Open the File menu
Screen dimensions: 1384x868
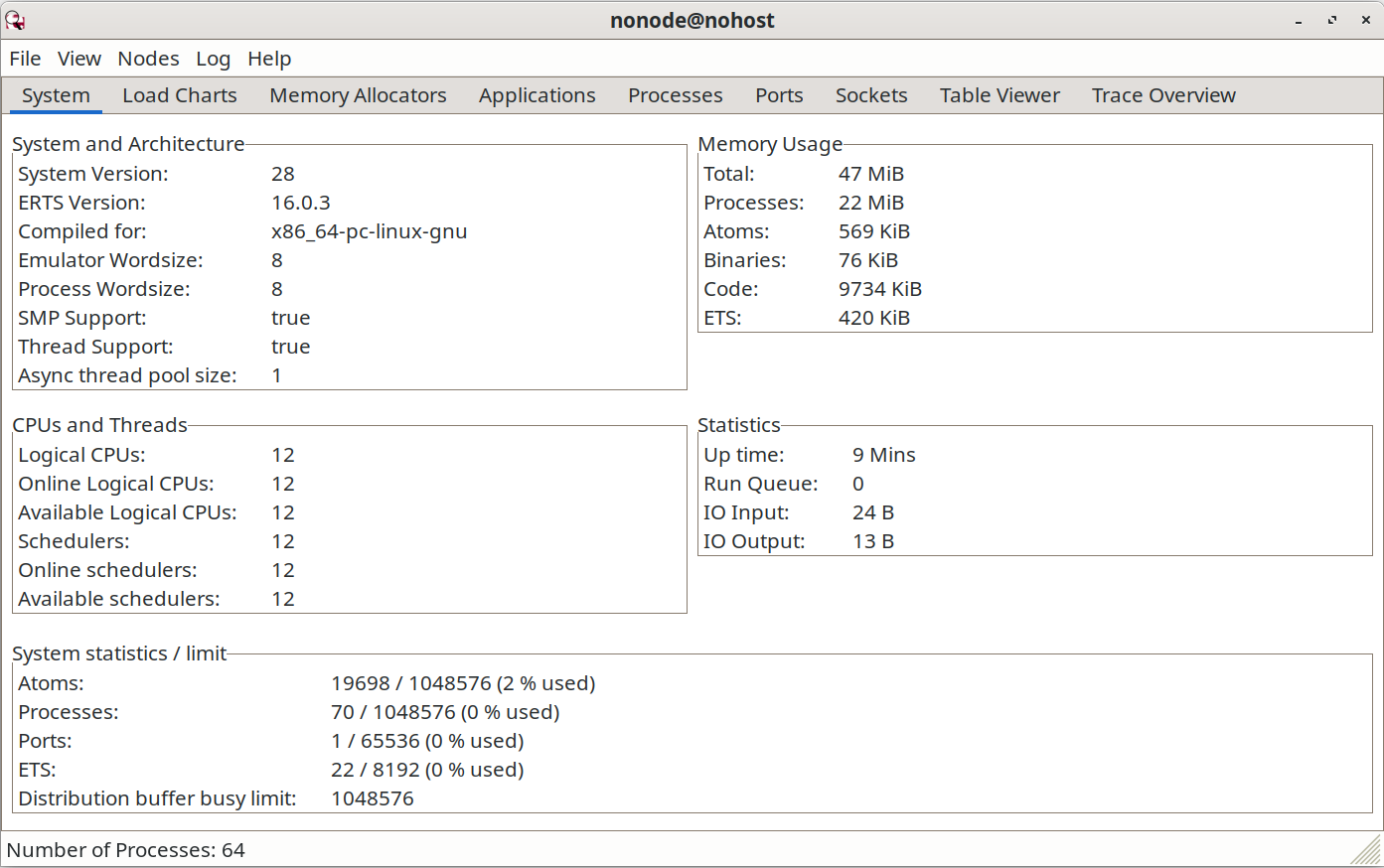pyautogui.click(x=25, y=59)
